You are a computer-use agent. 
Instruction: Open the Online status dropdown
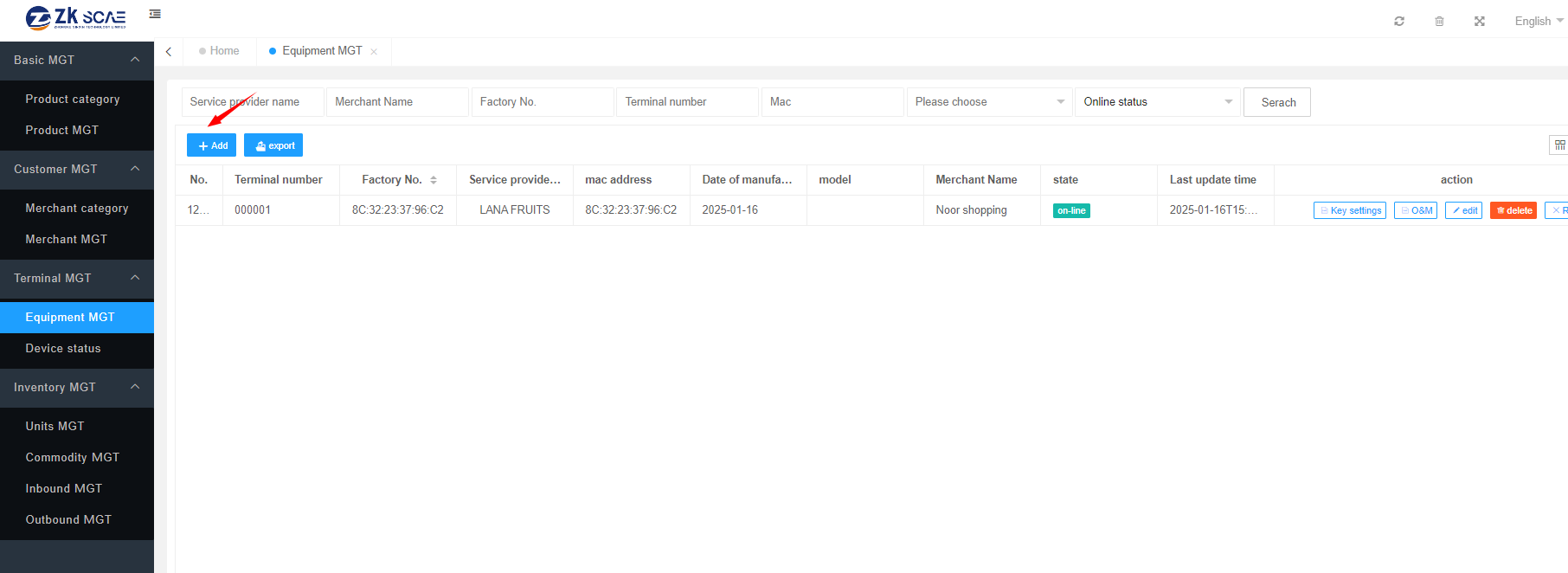tap(1157, 102)
